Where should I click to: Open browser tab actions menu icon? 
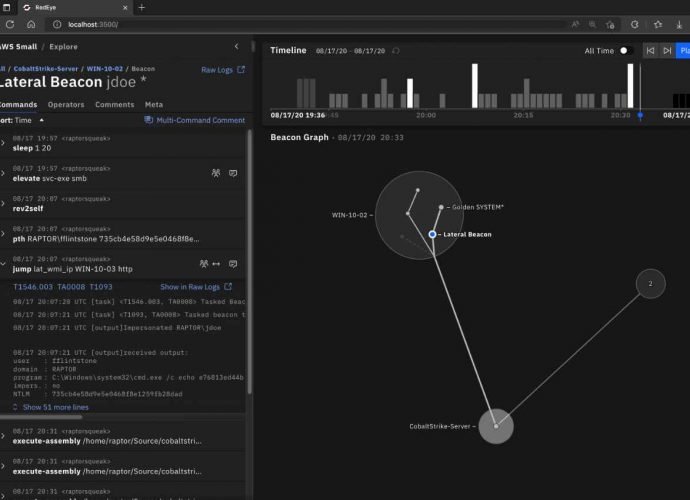coord(6,7)
